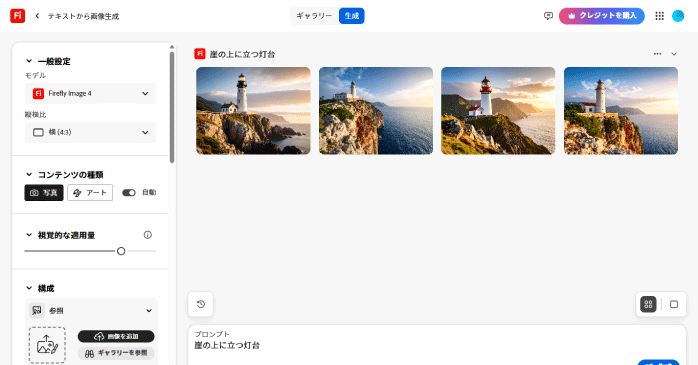698x365 pixels.
Task: Open the 参照 composition dropdown
Action: [x=91, y=310]
